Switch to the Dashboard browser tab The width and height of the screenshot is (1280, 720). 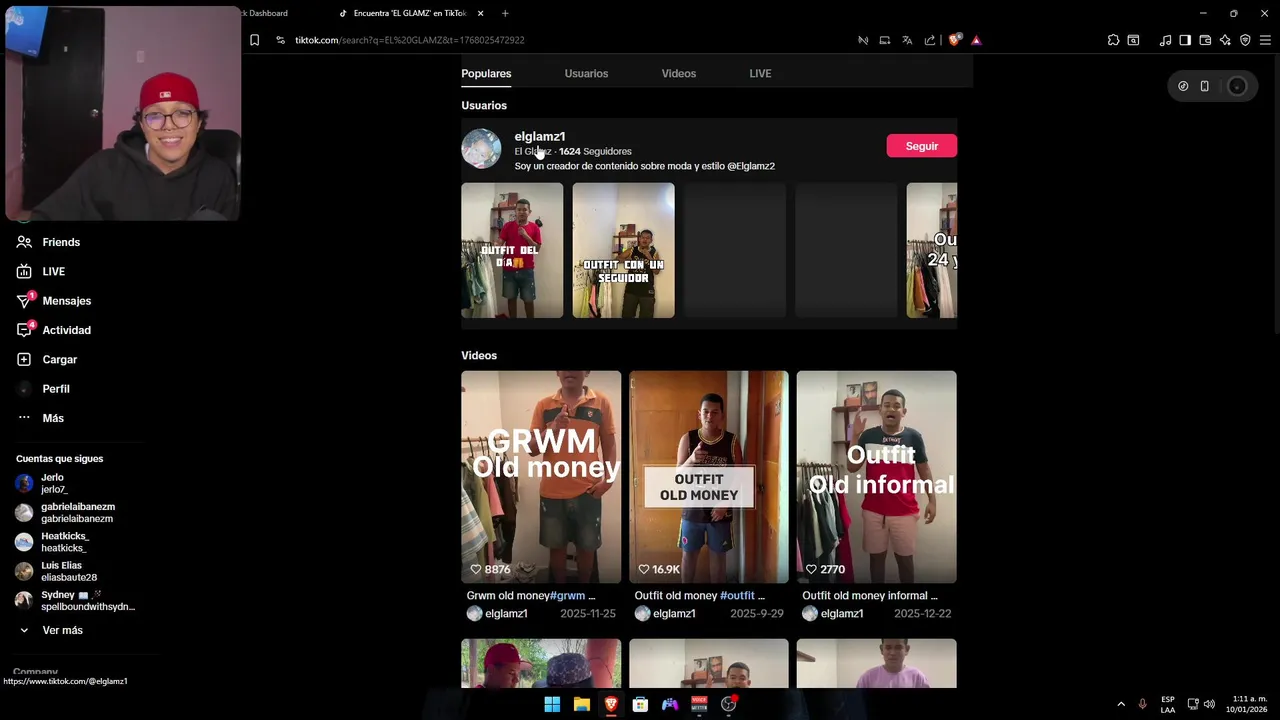click(x=267, y=13)
